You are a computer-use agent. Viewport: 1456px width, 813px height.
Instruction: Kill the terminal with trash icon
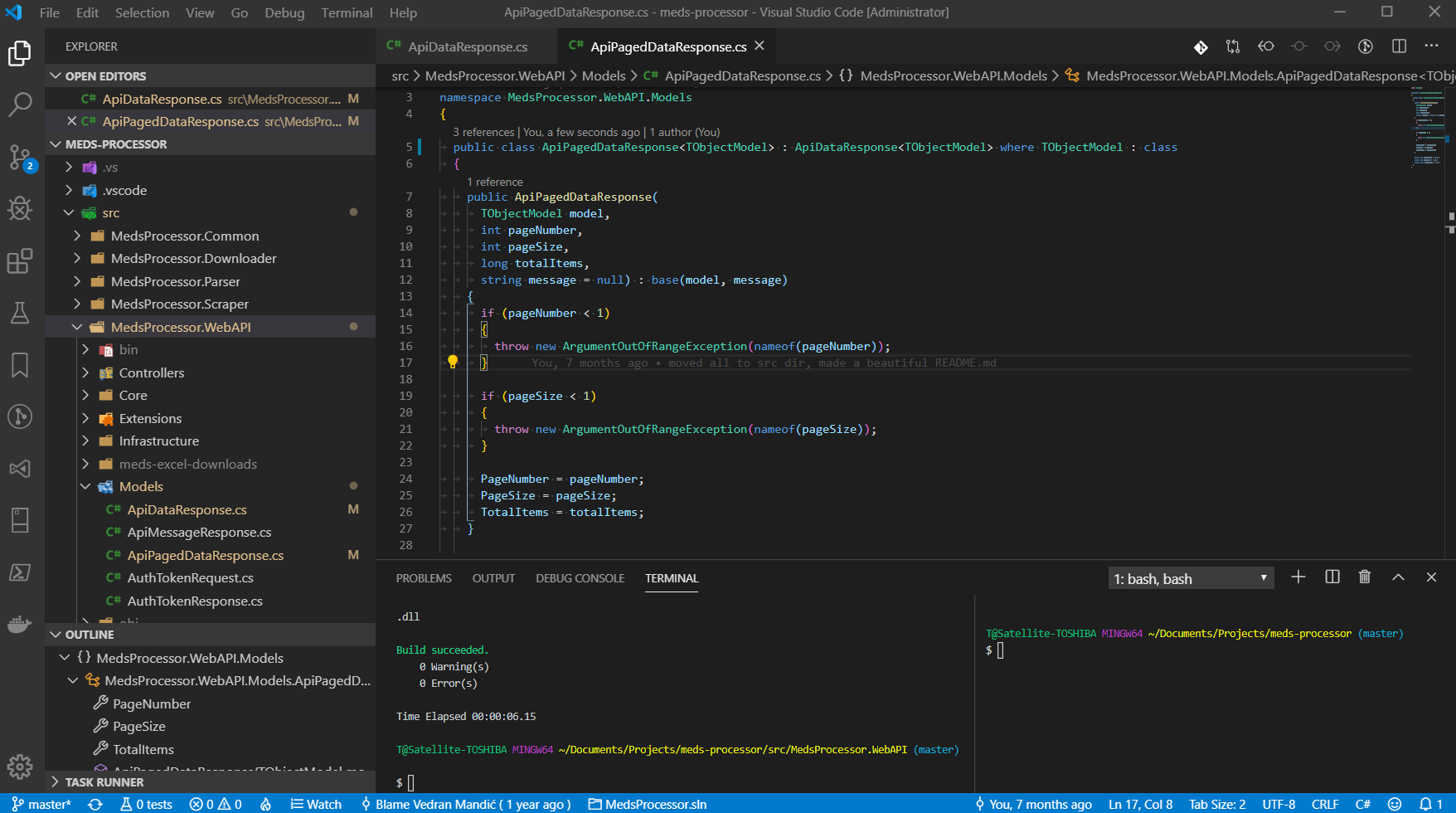click(1365, 577)
